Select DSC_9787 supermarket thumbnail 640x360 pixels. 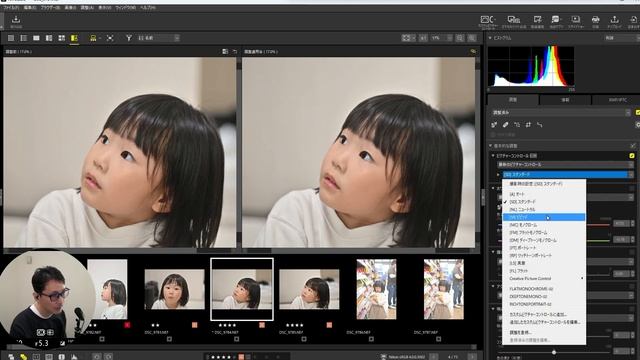click(x=444, y=289)
